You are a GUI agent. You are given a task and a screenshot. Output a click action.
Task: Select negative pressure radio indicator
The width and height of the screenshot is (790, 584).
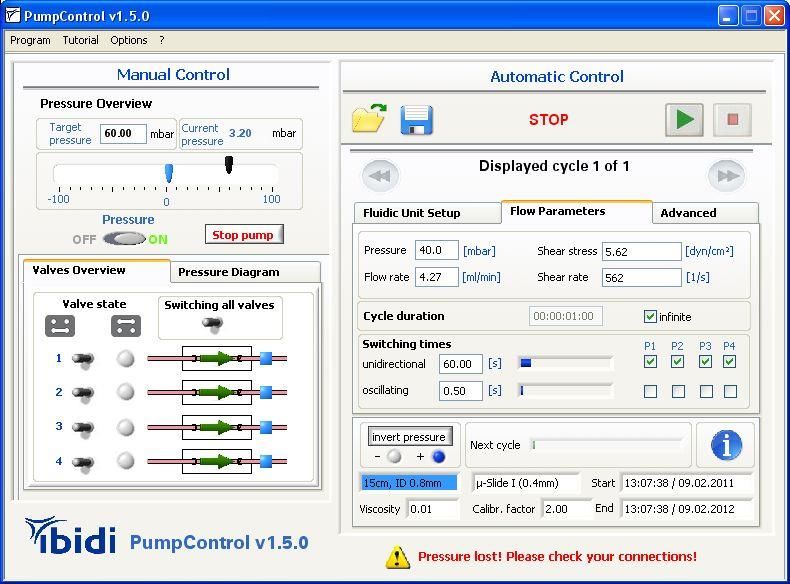coord(394,457)
